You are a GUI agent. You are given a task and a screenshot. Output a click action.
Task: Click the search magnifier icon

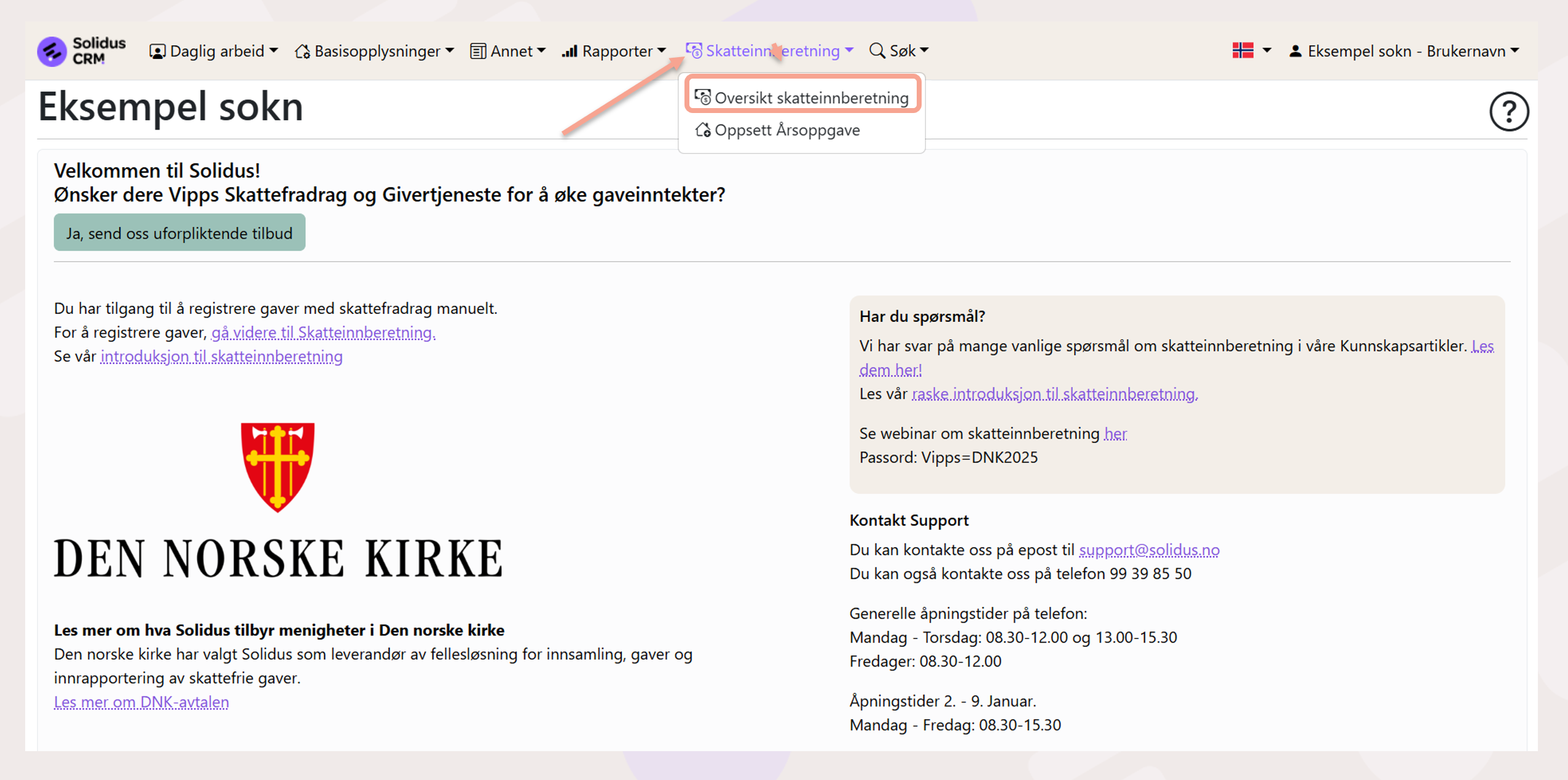[877, 50]
